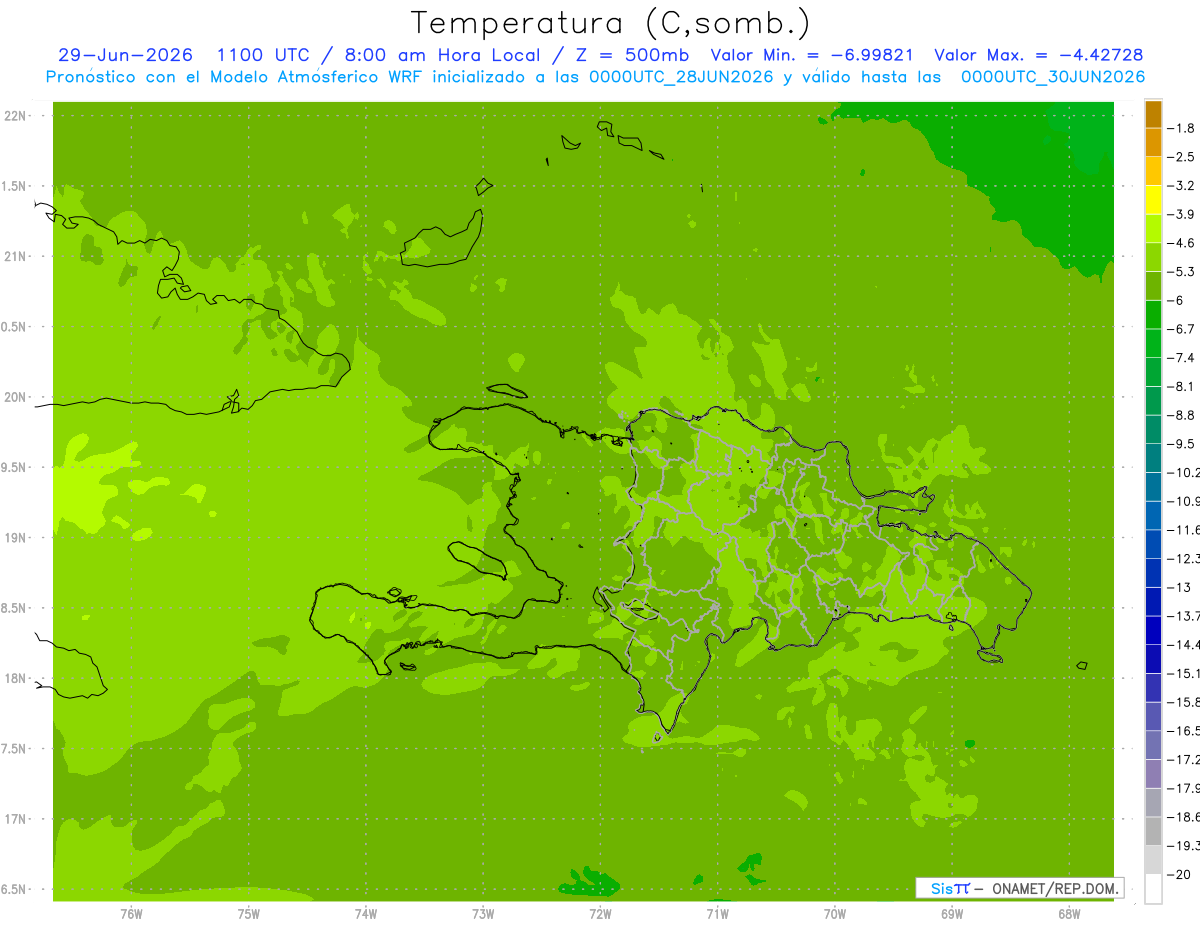Click the '-4.6' colorbar label
The width and height of the screenshot is (1200, 927).
[x=1181, y=243]
